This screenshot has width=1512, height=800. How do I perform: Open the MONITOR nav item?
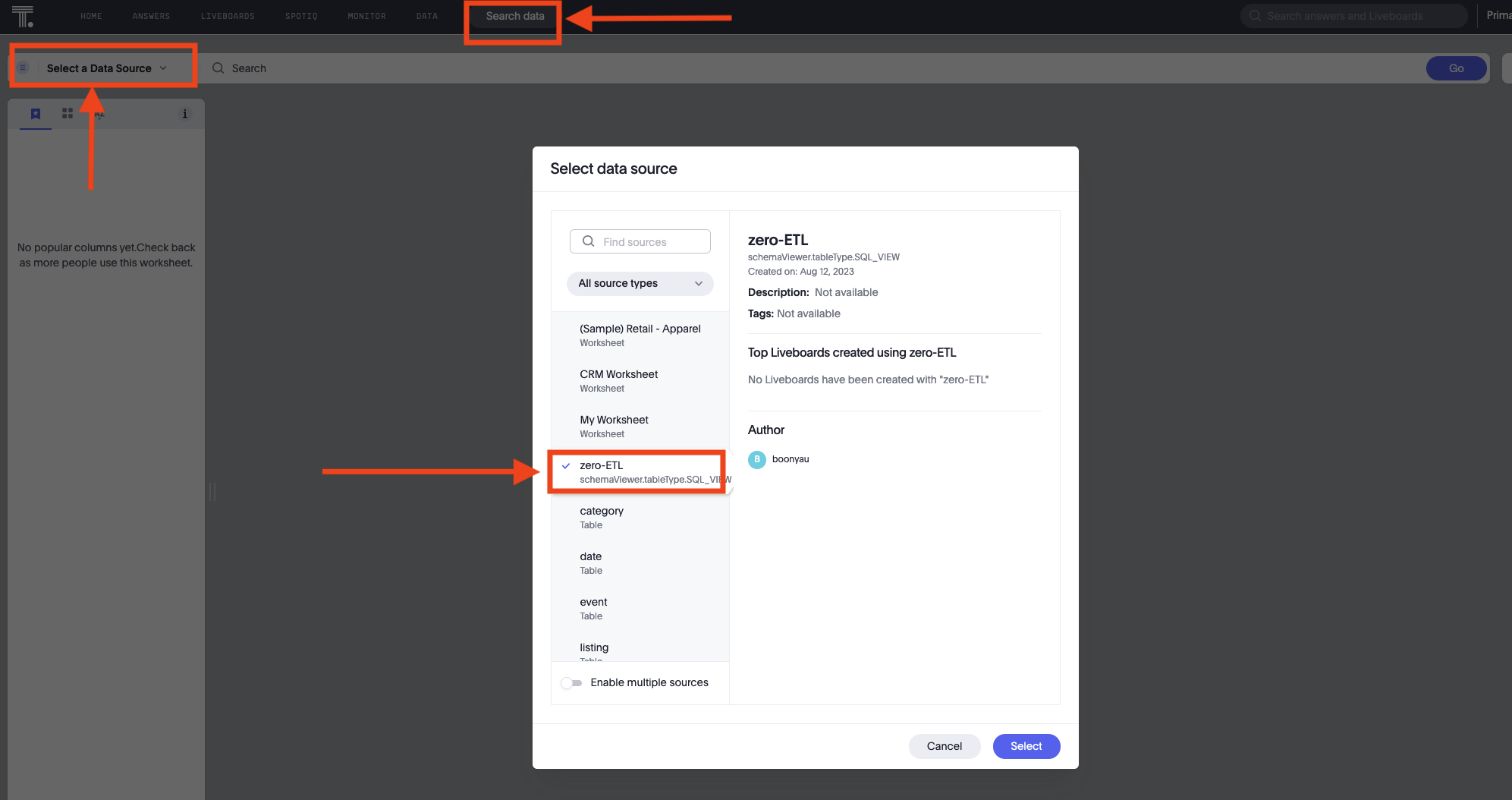tap(366, 16)
